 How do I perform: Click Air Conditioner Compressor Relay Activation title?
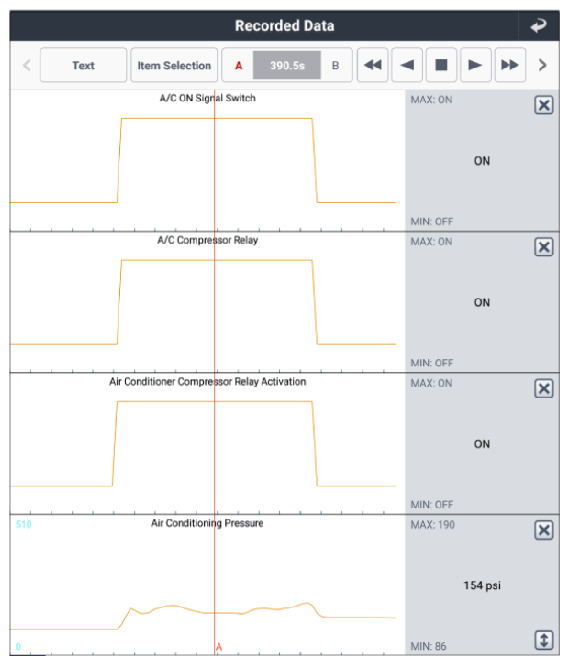pos(208,382)
